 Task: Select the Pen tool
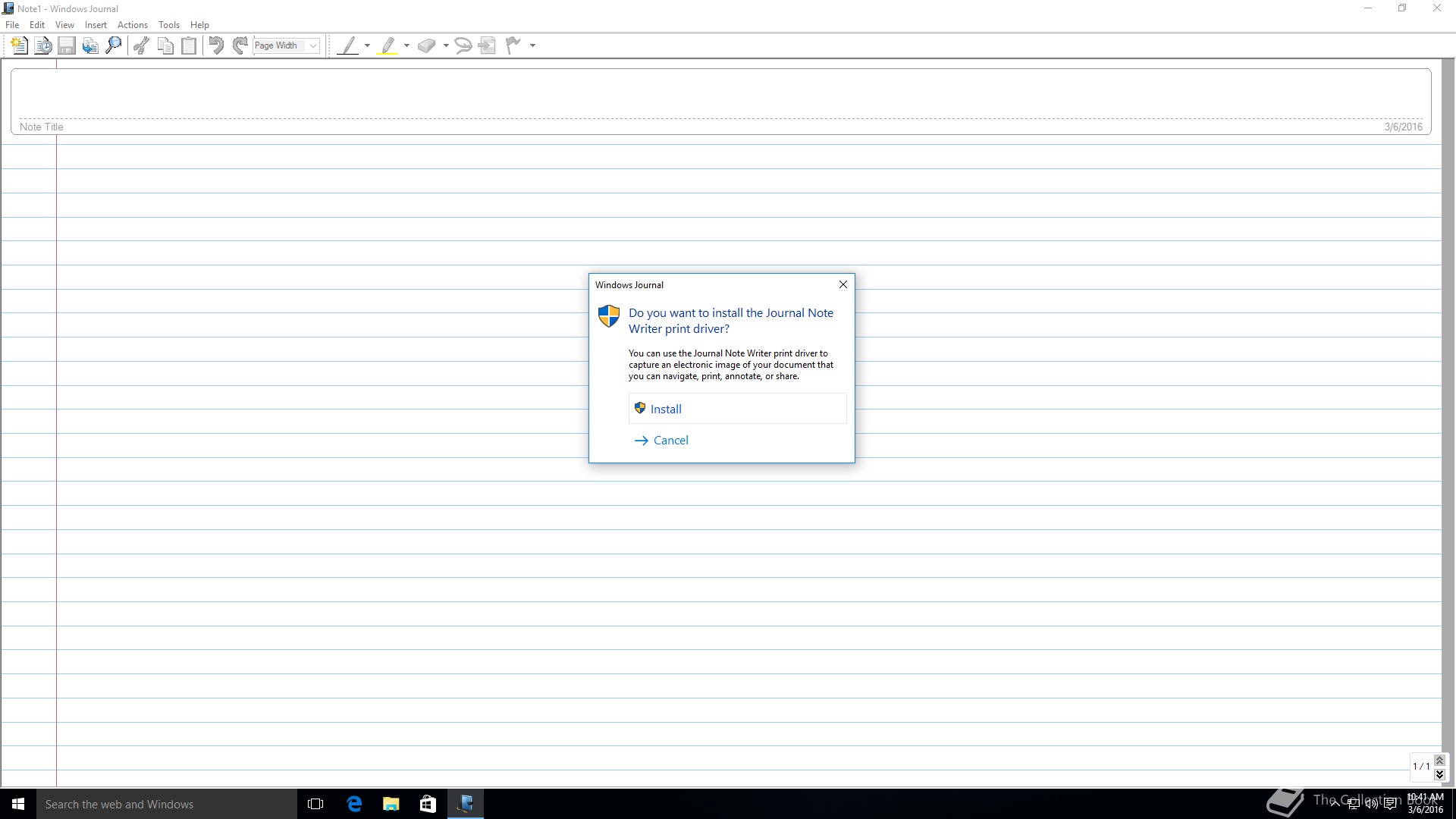click(348, 45)
